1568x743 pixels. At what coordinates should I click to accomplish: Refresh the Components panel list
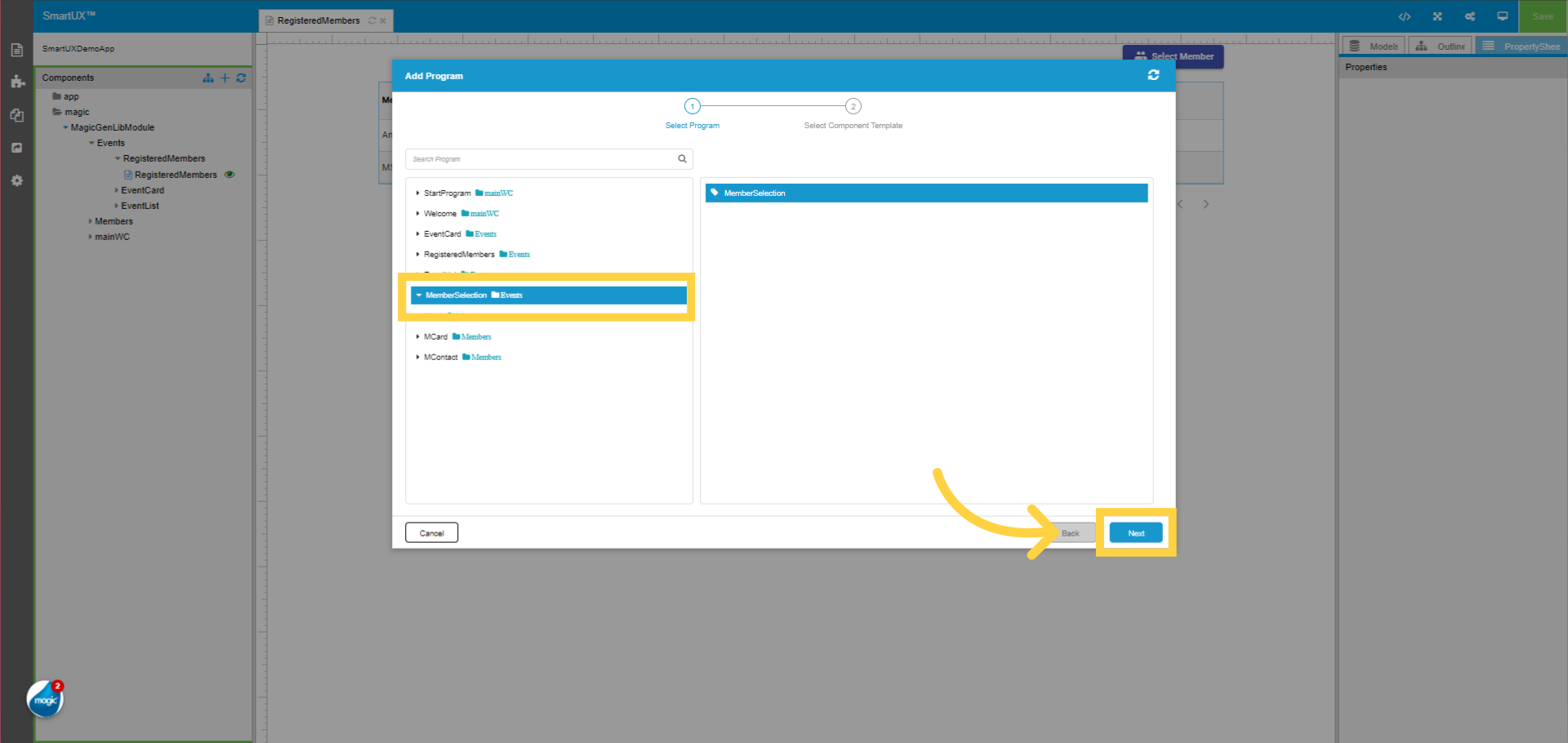241,78
